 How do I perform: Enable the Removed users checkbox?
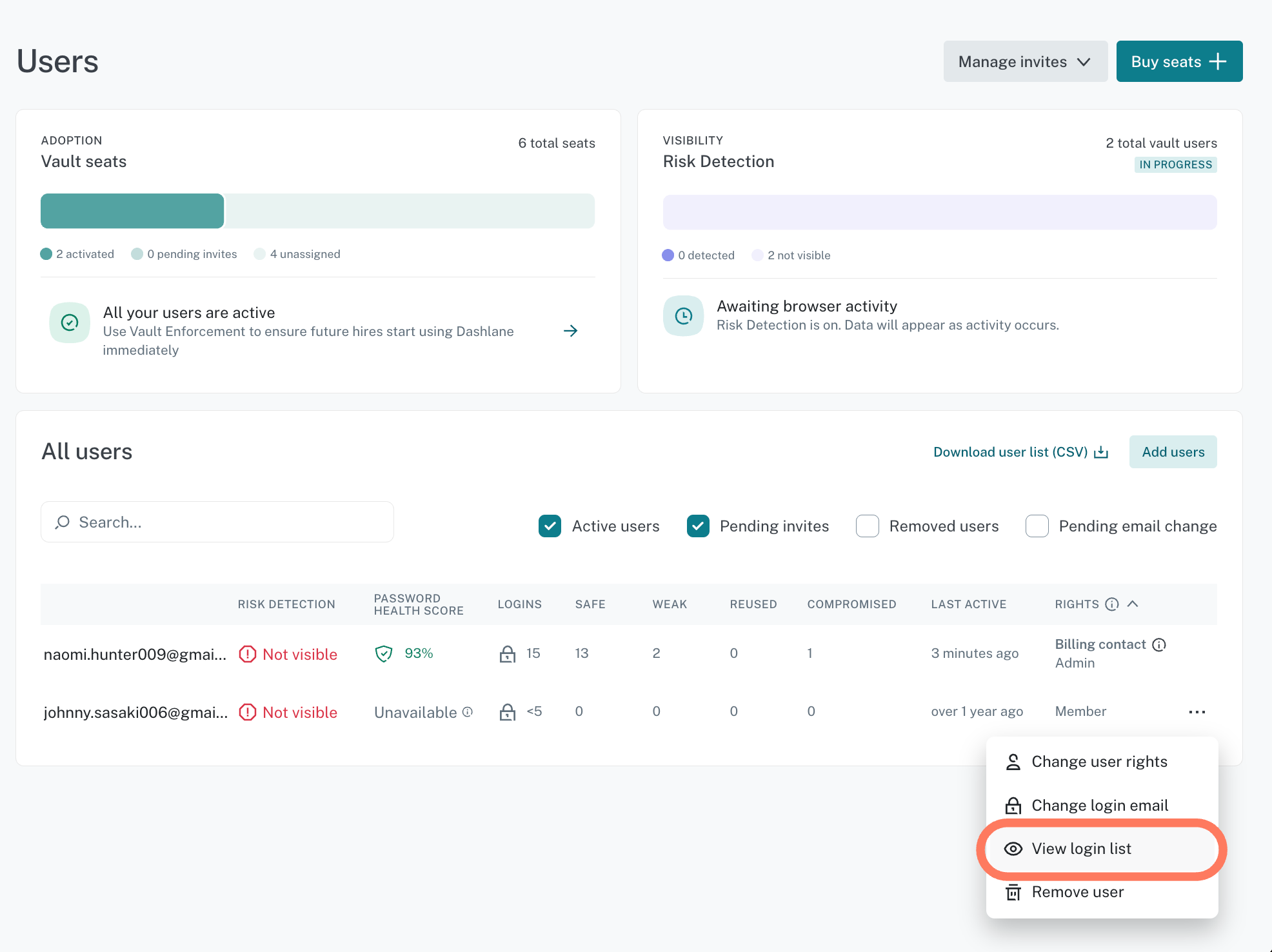pyautogui.click(x=868, y=526)
